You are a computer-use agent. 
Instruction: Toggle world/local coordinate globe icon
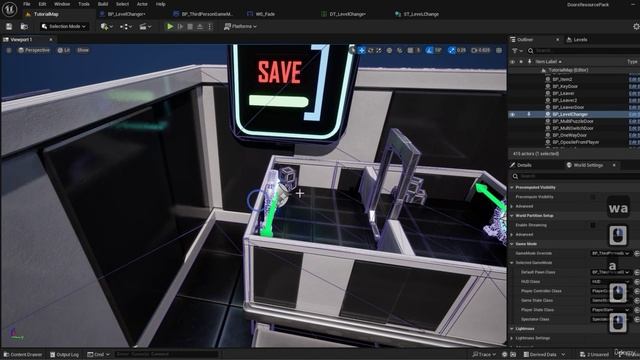click(389, 50)
